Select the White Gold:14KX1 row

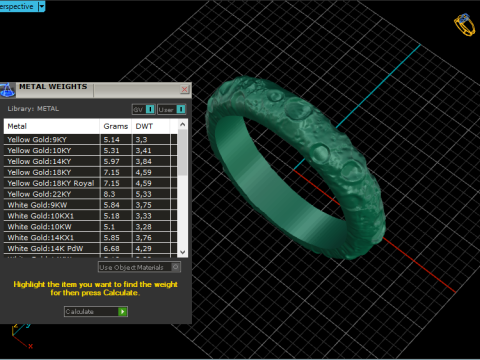(x=90, y=238)
